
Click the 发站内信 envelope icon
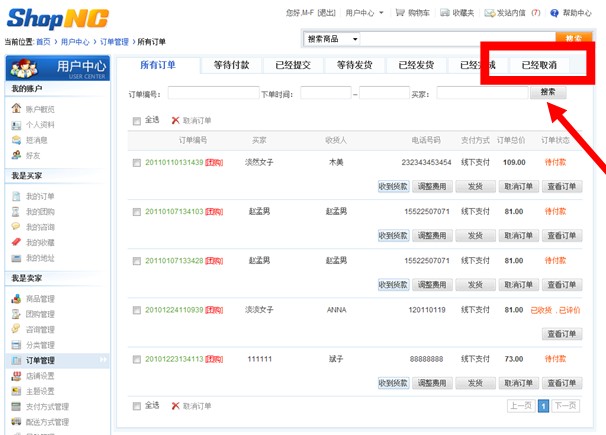point(490,13)
